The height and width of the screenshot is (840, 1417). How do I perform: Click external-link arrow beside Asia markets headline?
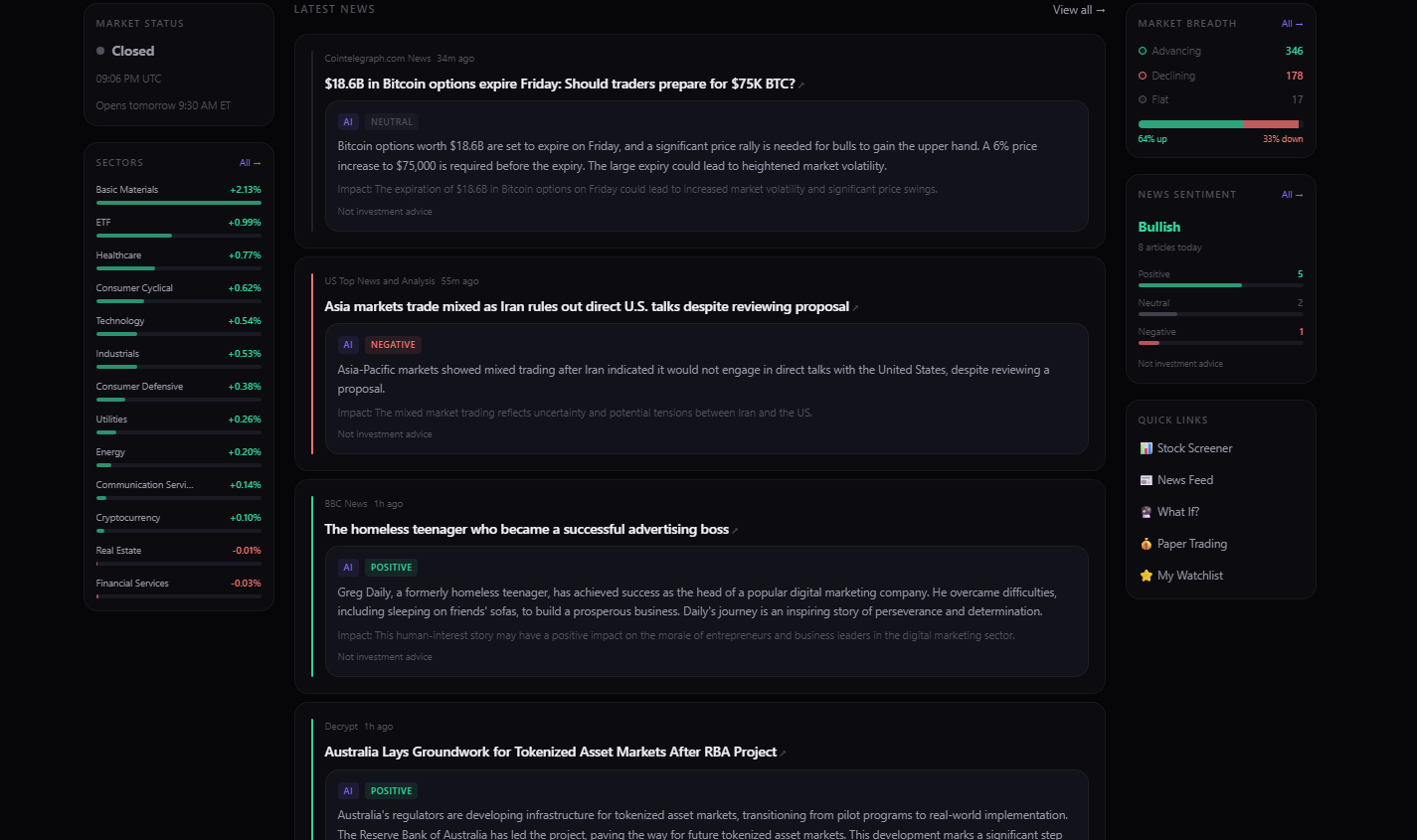855,308
